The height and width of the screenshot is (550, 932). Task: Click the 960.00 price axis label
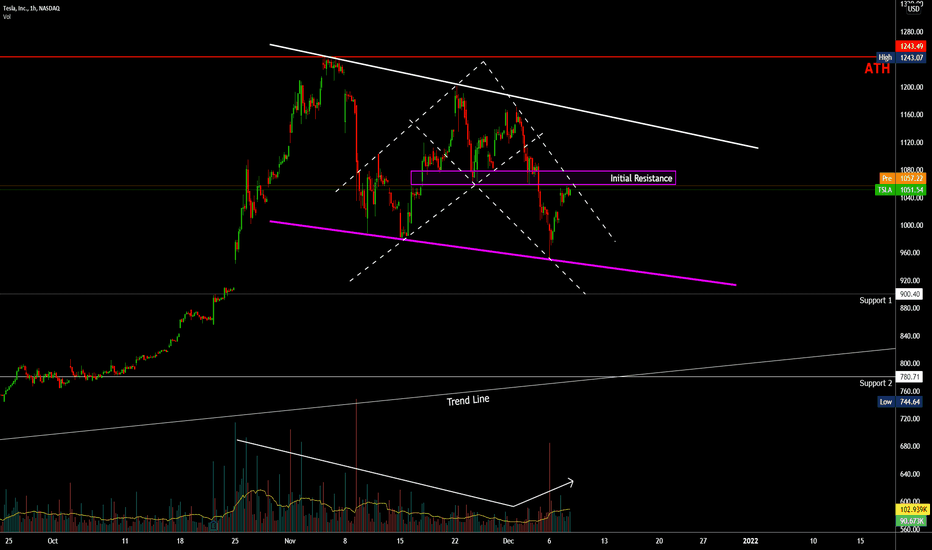pos(911,253)
